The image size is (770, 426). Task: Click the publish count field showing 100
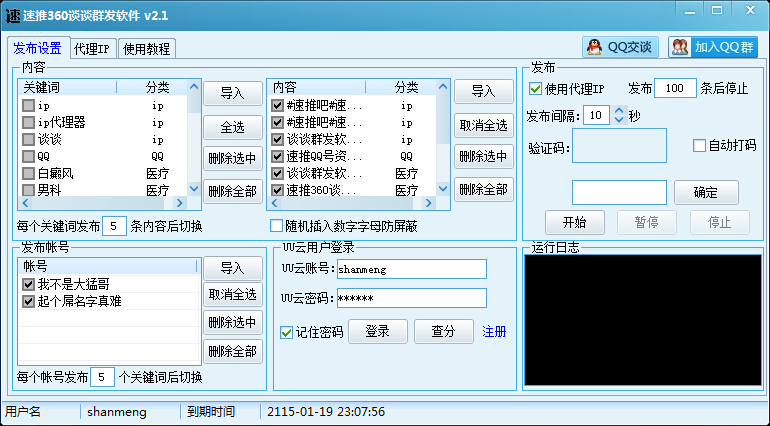click(675, 88)
